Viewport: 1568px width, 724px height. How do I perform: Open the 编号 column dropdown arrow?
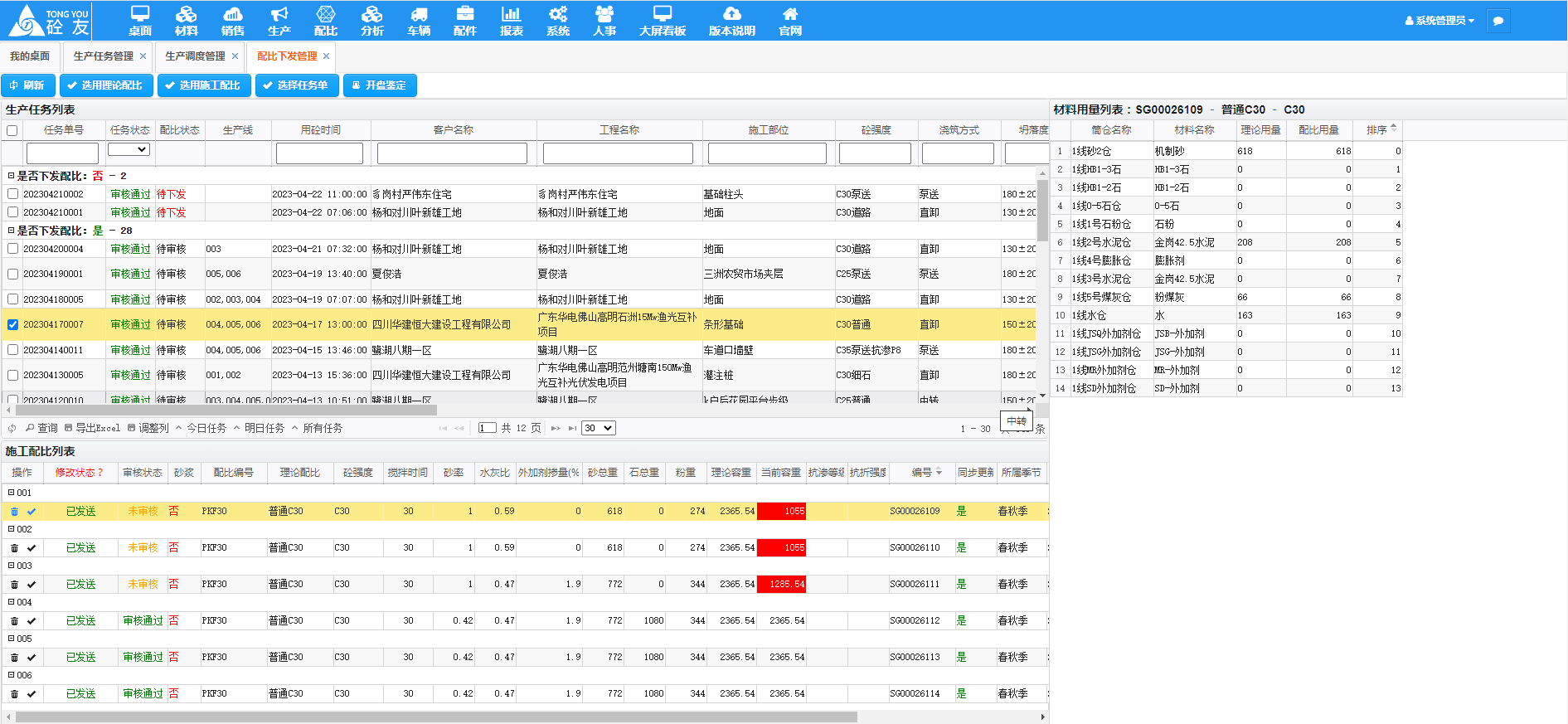(939, 473)
